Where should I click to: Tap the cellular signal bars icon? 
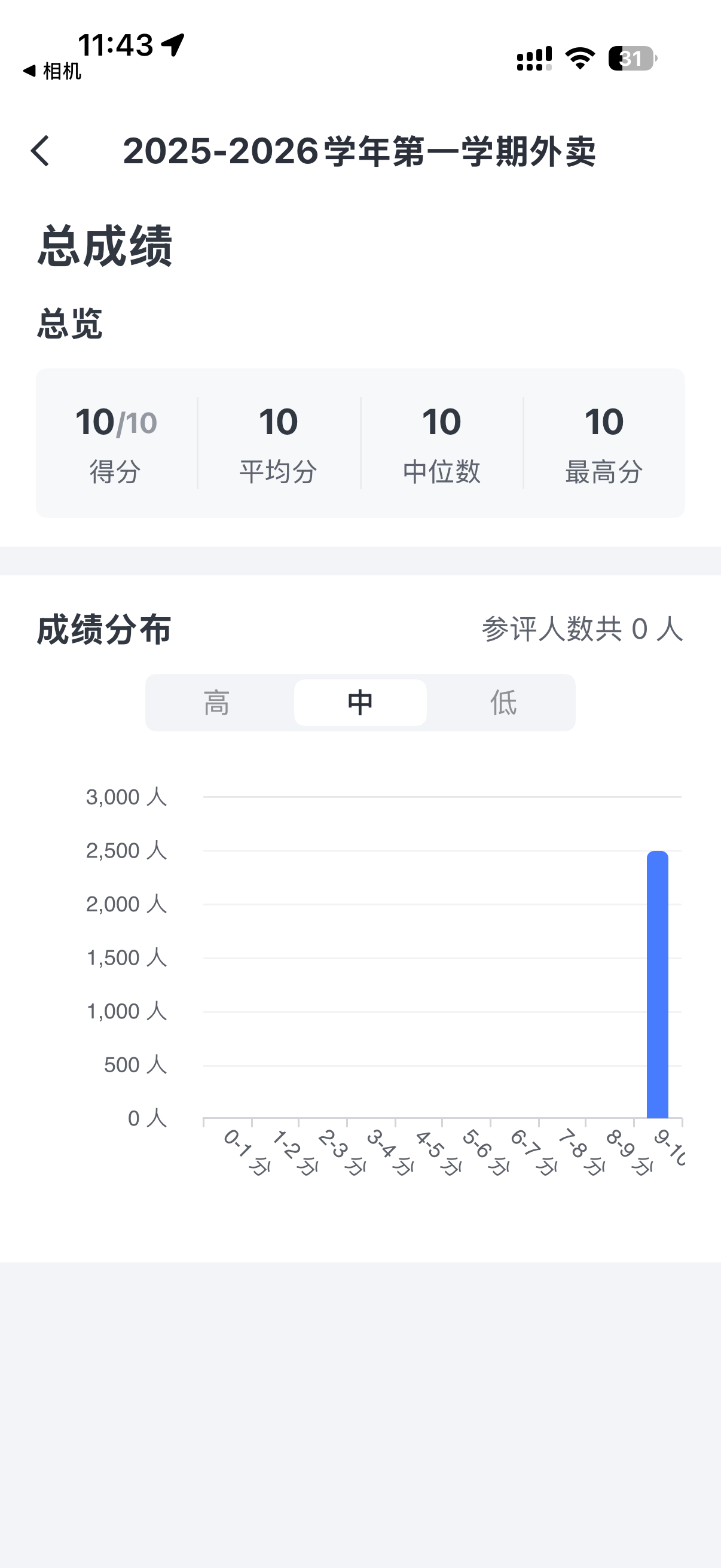pos(534,59)
